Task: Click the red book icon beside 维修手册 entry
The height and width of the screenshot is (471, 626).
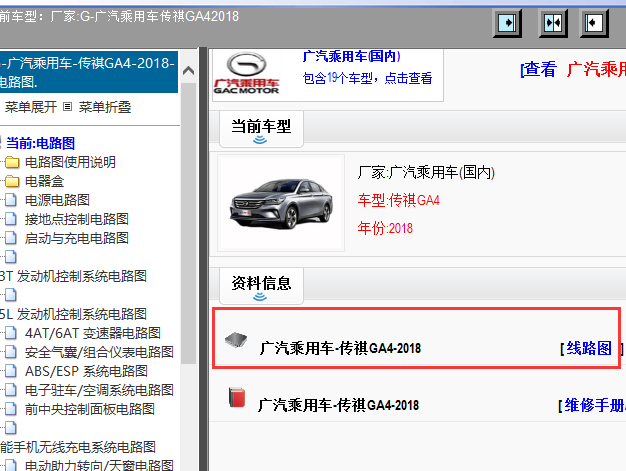Action: [x=237, y=398]
